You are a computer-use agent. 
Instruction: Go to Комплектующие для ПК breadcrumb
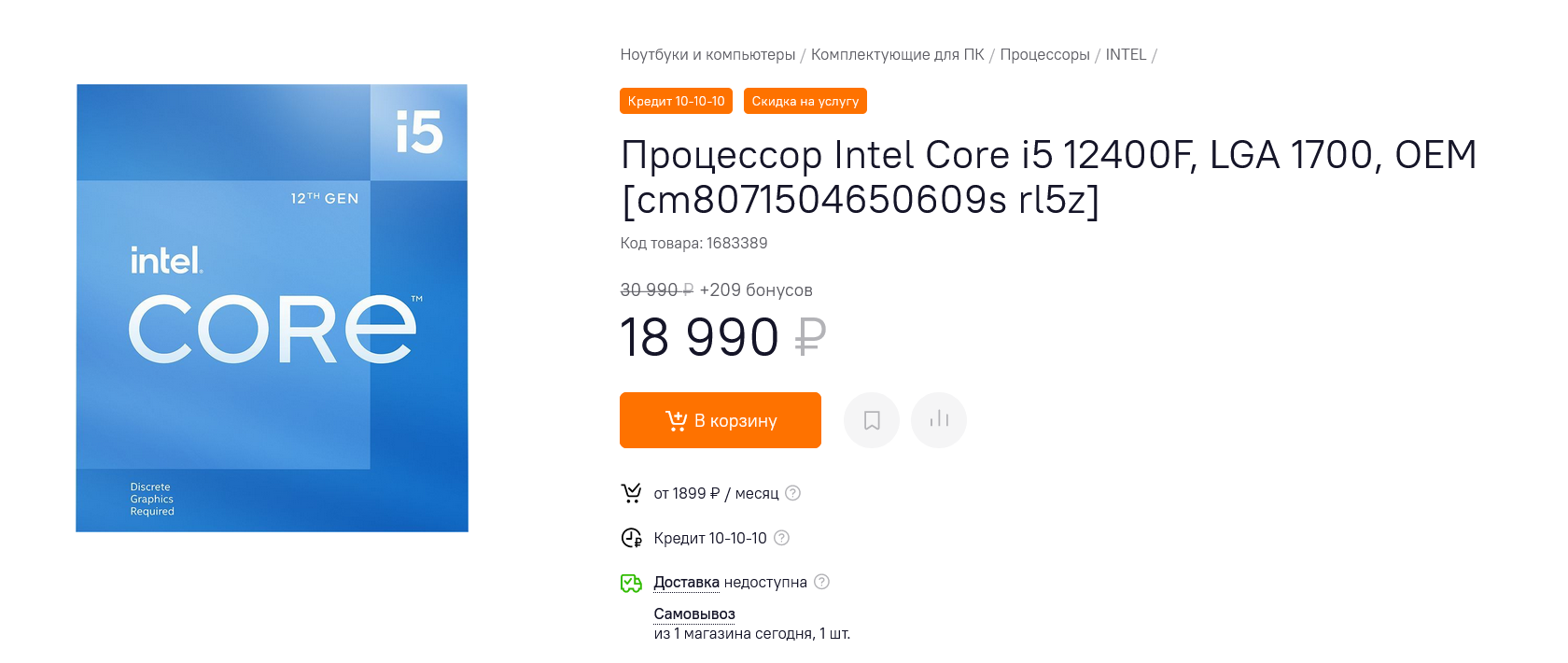(897, 54)
